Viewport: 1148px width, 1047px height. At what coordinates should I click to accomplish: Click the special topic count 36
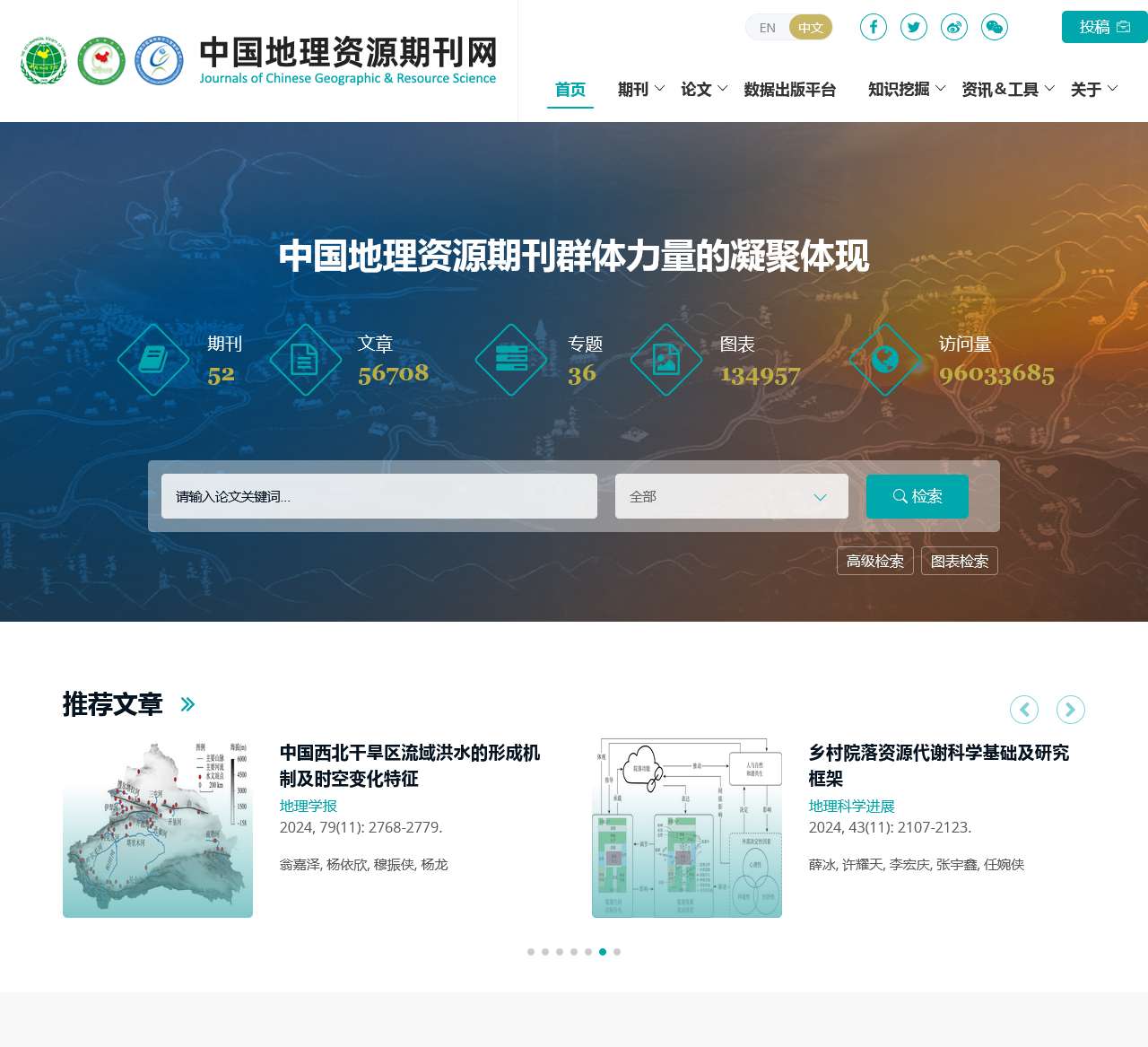pos(582,373)
